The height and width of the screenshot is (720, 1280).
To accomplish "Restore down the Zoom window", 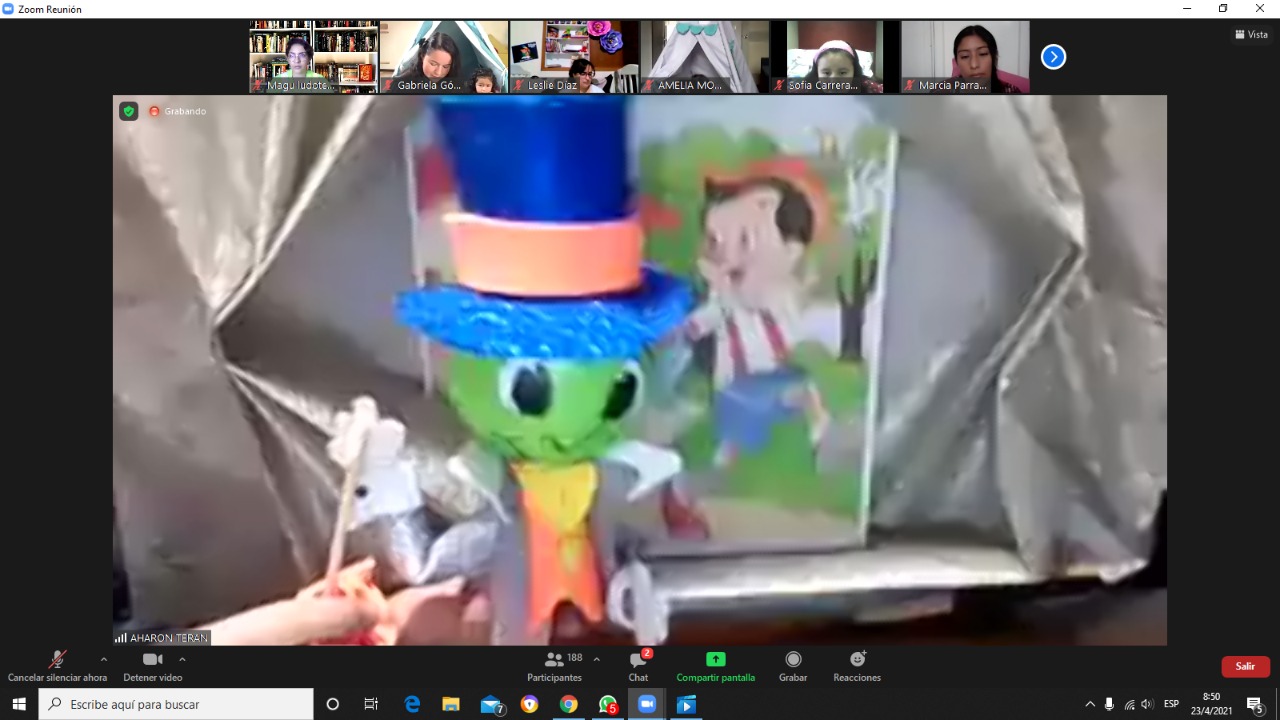I will pos(1223,9).
